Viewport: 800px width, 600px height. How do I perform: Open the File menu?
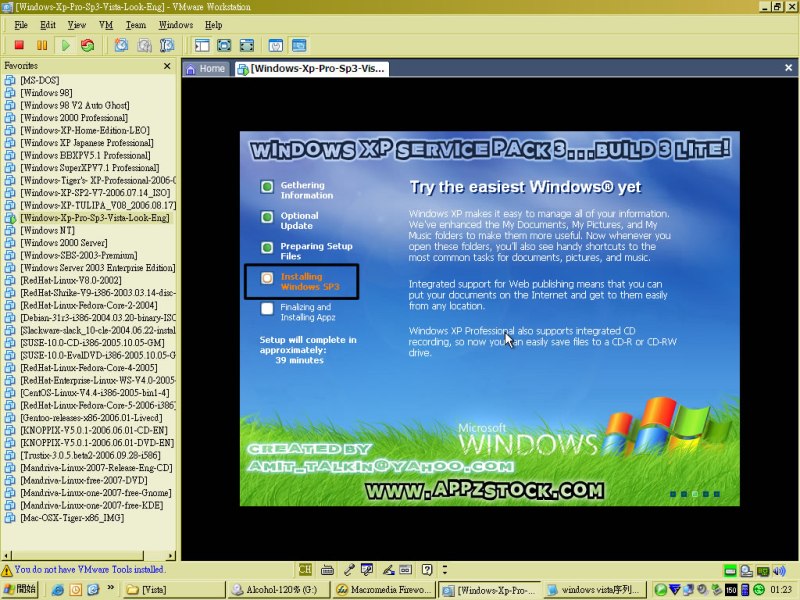coord(21,25)
